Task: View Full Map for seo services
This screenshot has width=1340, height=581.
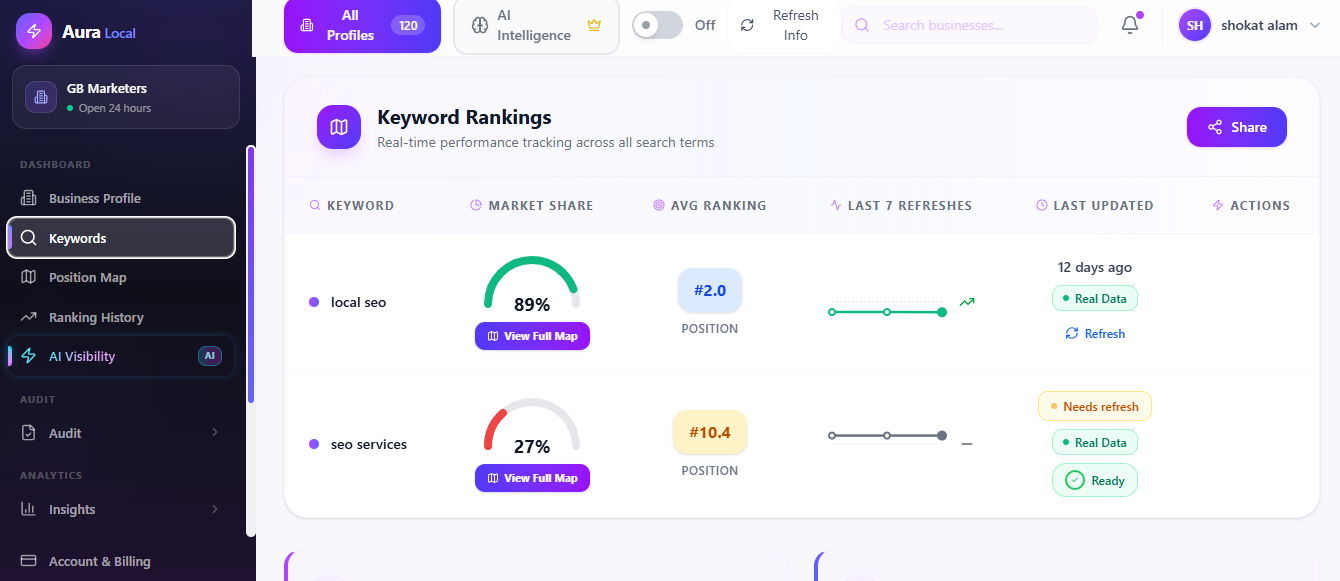Action: [x=532, y=478]
